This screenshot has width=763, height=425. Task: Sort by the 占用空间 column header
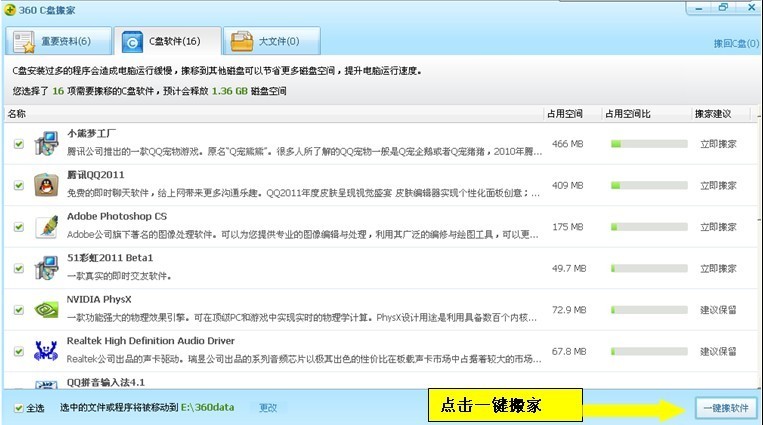(x=564, y=114)
